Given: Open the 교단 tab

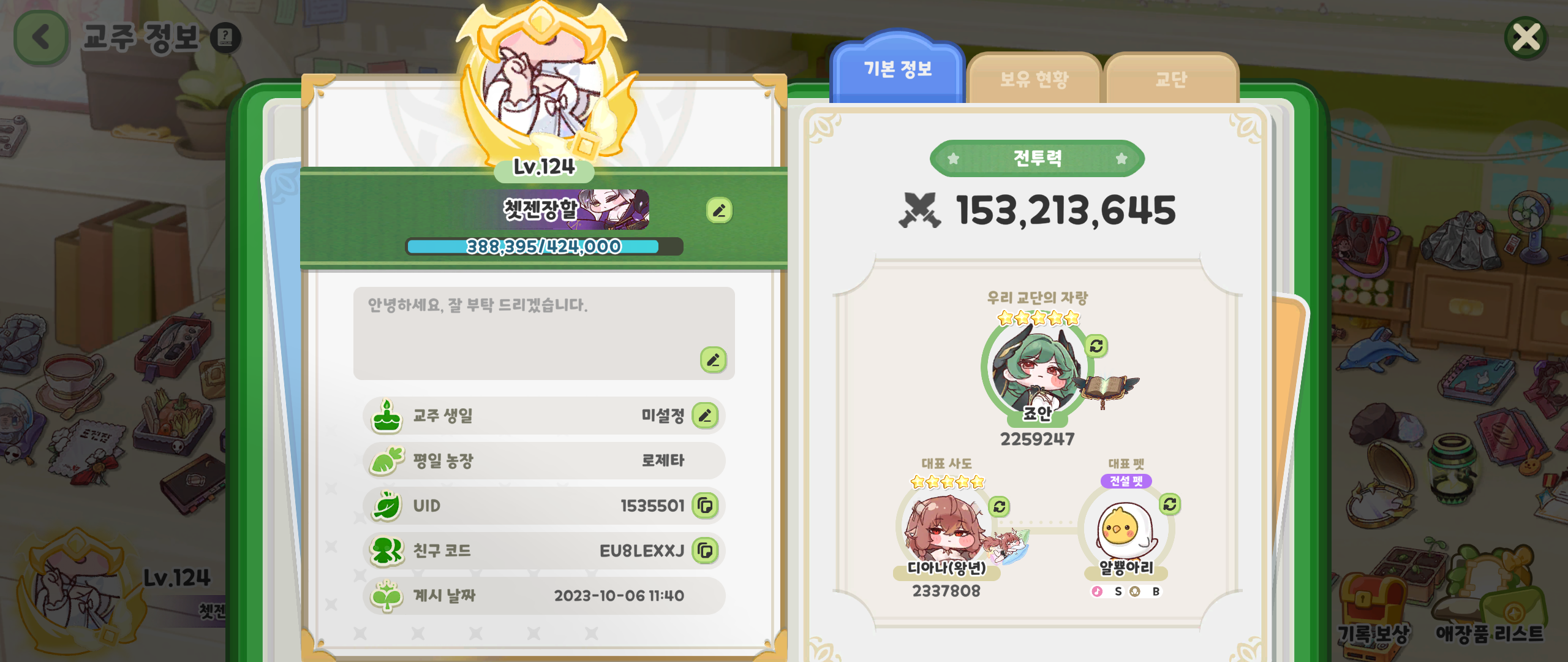Looking at the screenshot, I should pyautogui.click(x=1171, y=78).
